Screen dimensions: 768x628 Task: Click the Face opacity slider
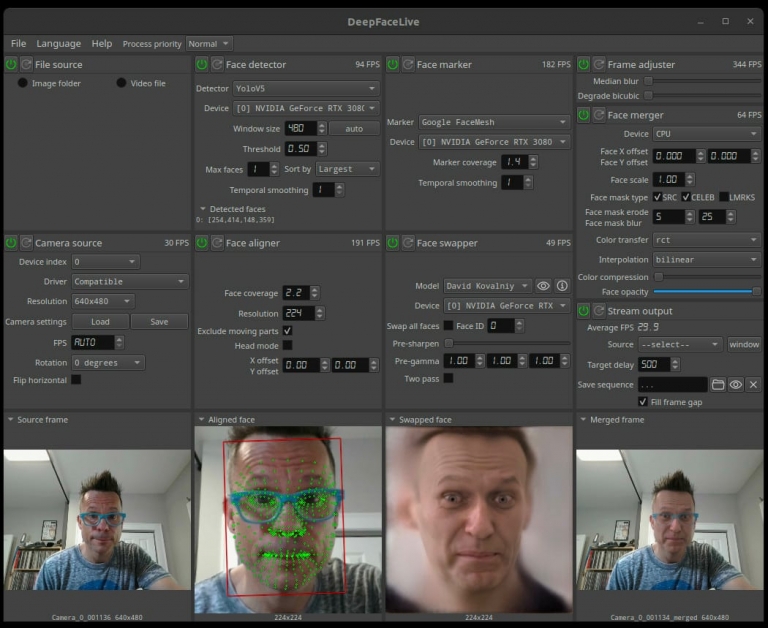(x=705, y=292)
